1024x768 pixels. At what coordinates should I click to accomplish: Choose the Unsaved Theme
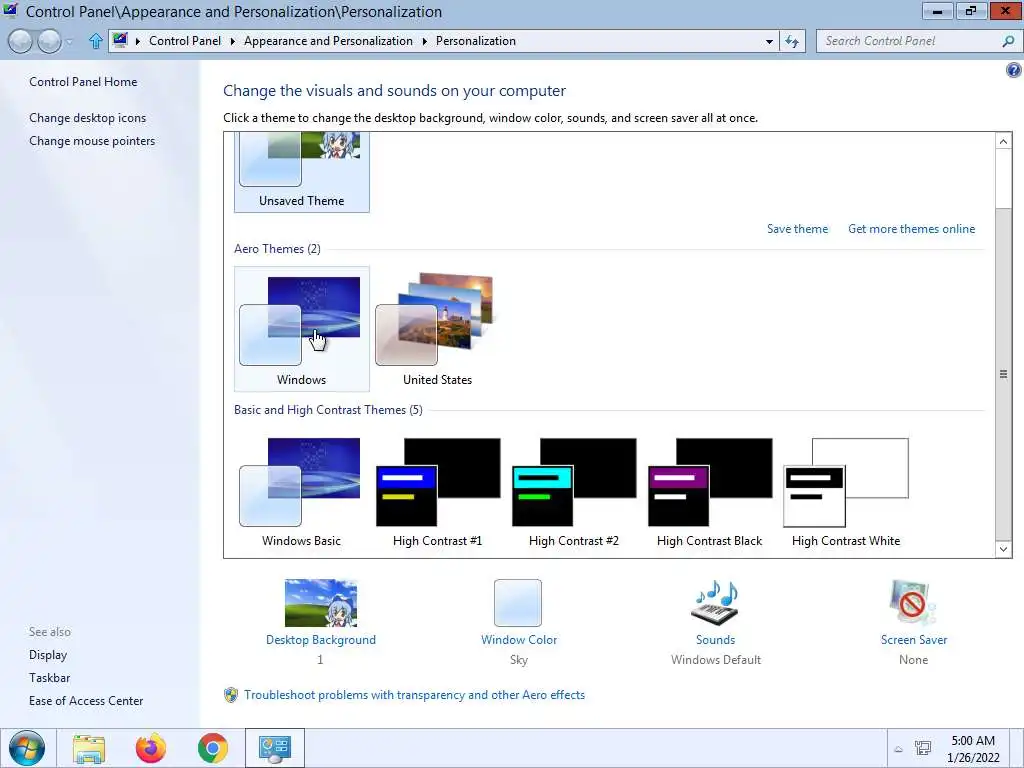tap(301, 172)
